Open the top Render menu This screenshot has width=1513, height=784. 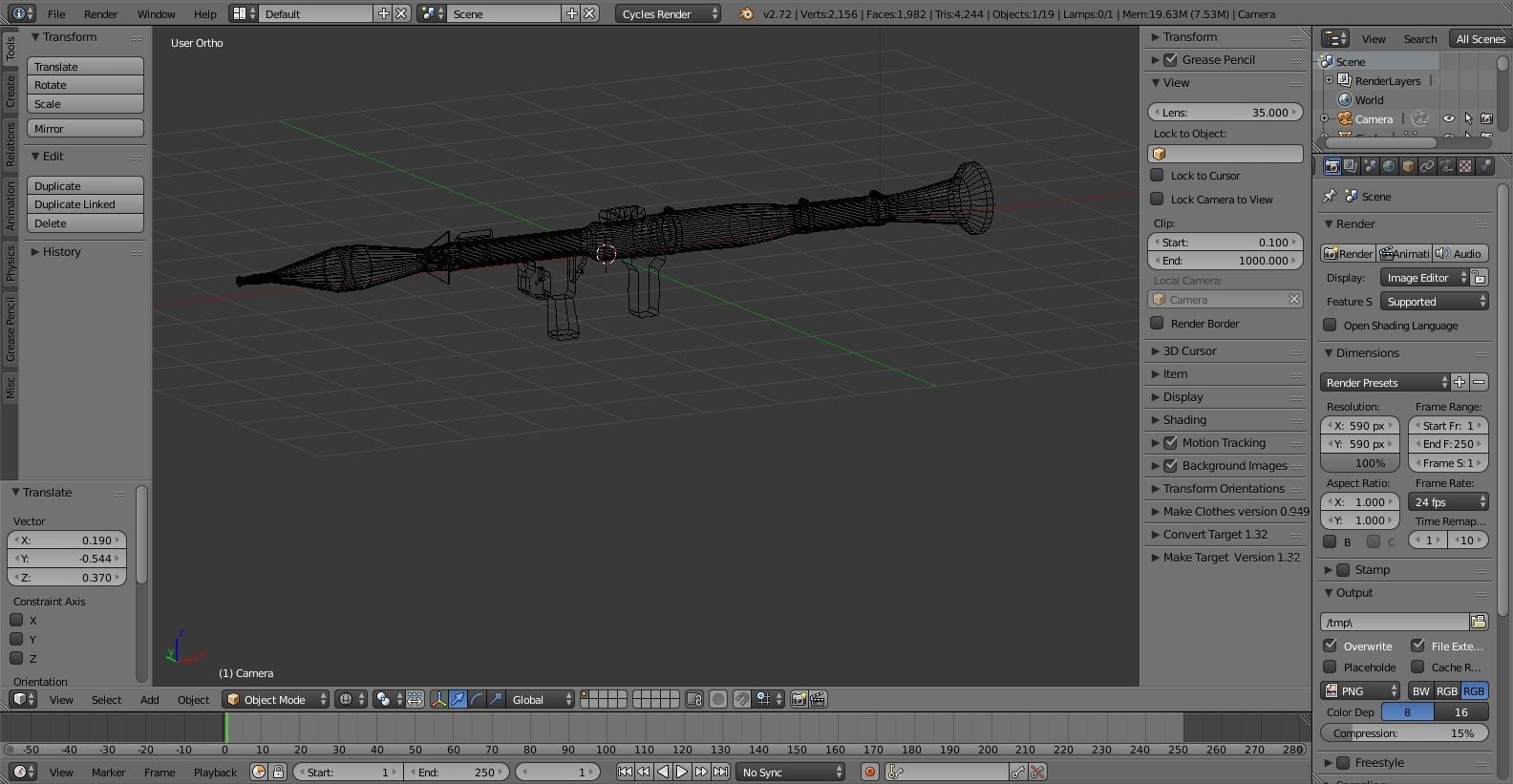click(x=100, y=13)
